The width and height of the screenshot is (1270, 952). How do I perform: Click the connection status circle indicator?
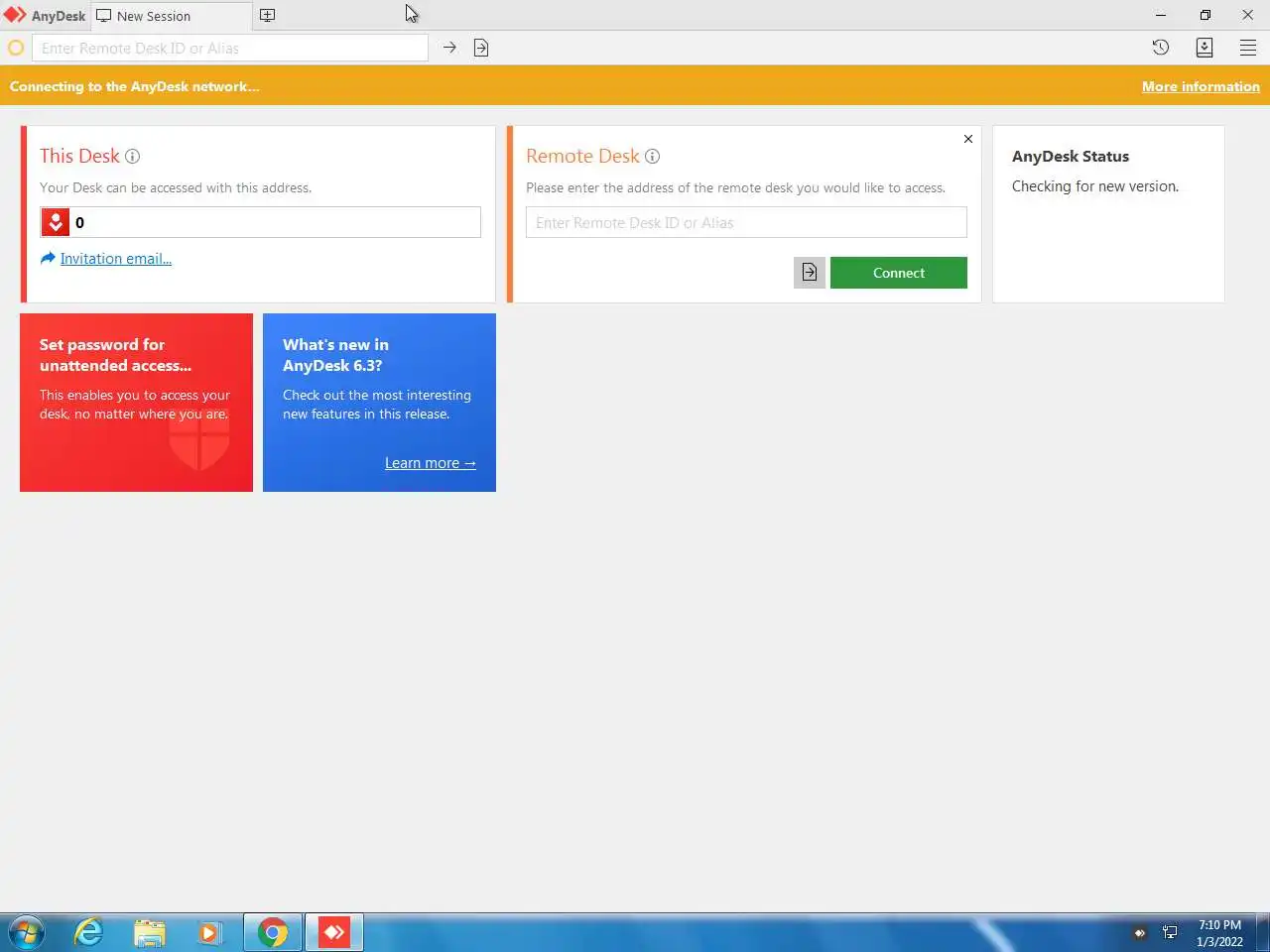(16, 48)
